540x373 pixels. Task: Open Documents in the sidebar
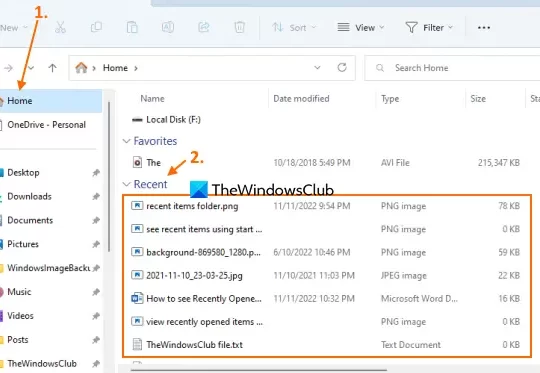30,220
